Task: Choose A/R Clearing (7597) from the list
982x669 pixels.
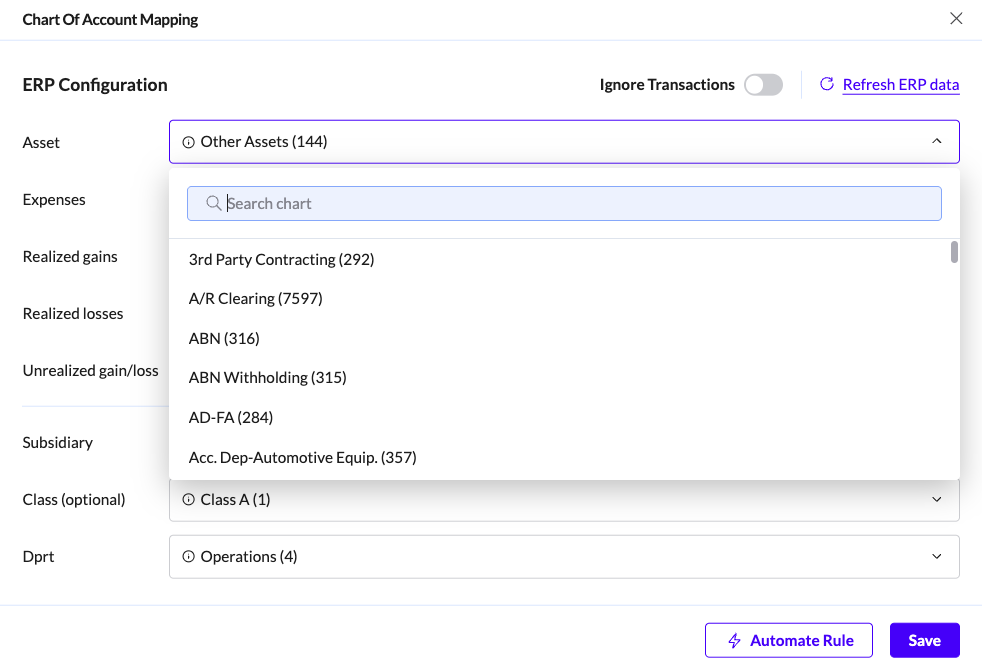Action: [255, 298]
